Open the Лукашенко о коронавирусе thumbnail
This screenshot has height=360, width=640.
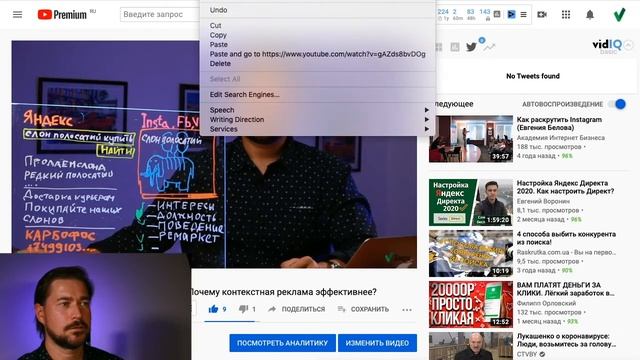point(471,346)
